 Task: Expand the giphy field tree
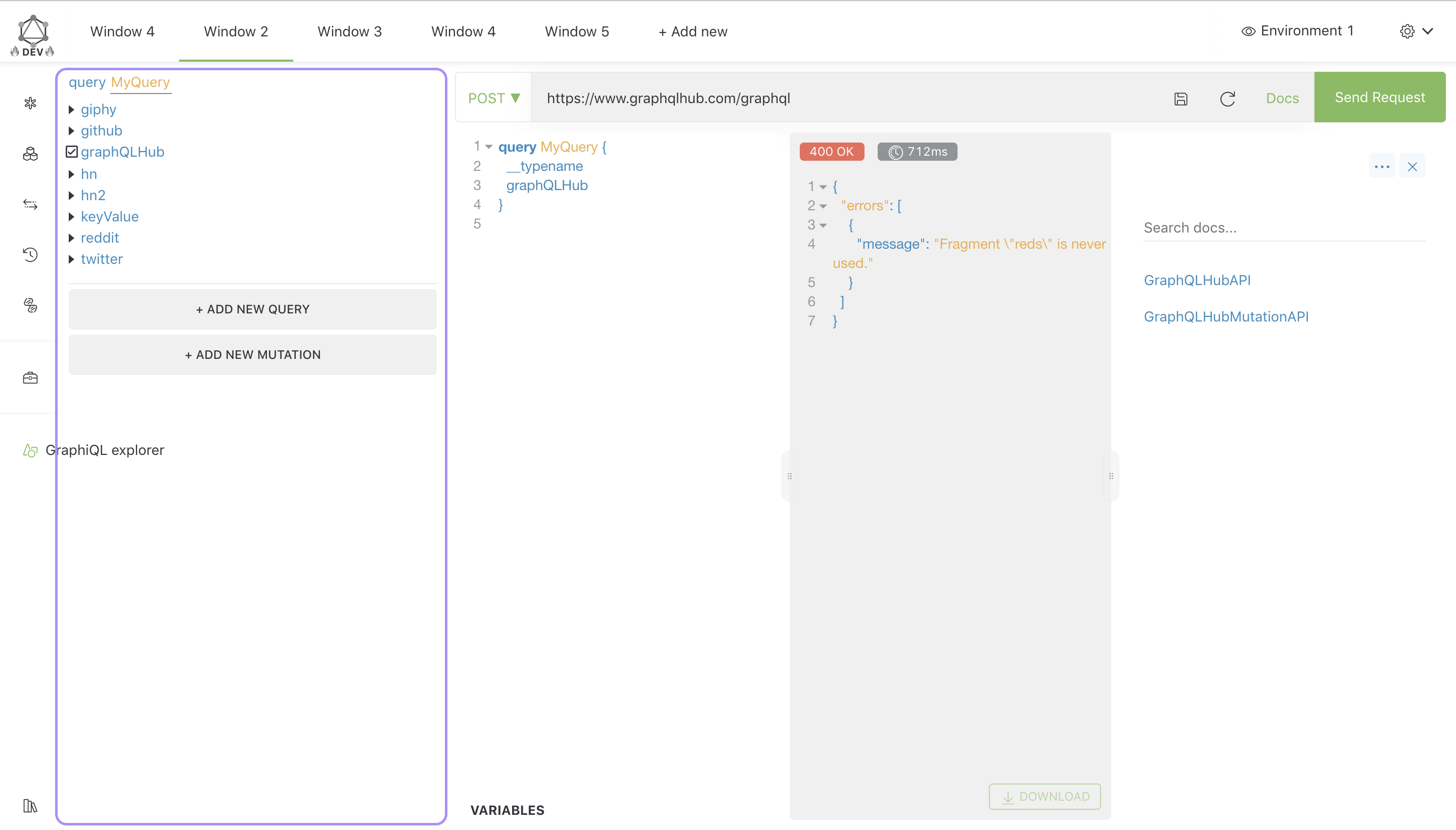tap(71, 110)
